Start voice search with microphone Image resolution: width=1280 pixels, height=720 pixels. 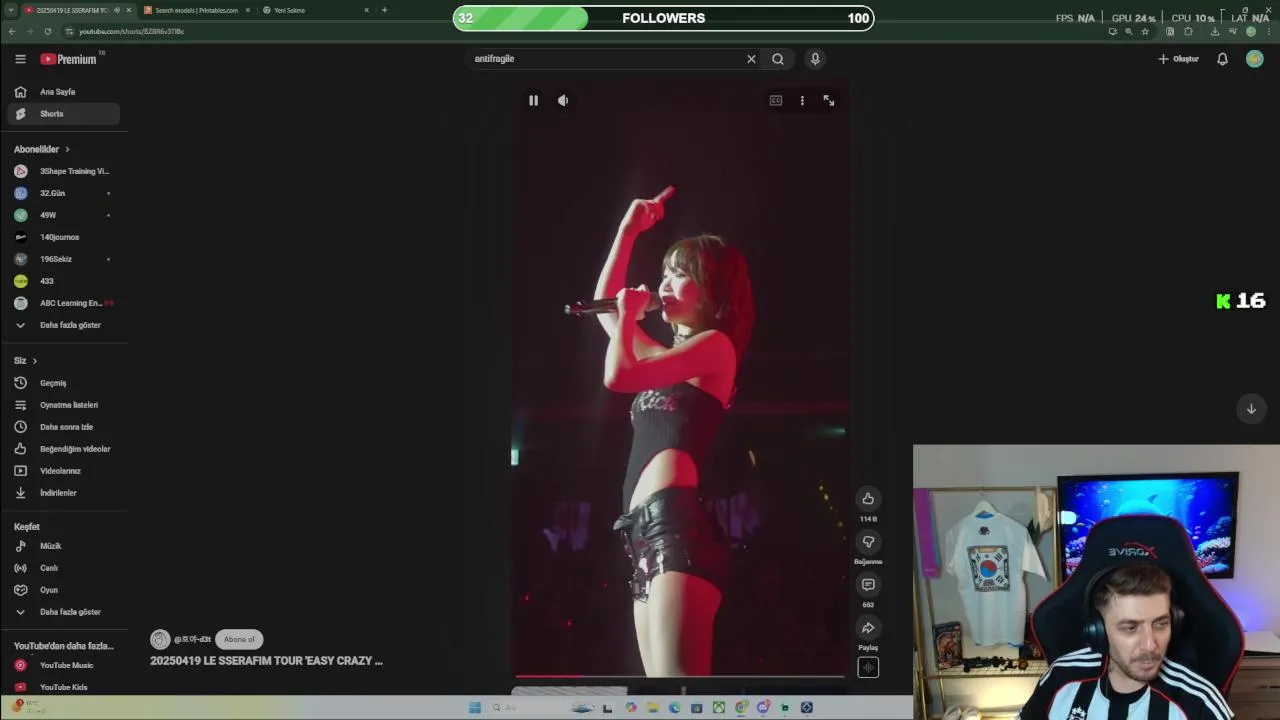(x=815, y=59)
